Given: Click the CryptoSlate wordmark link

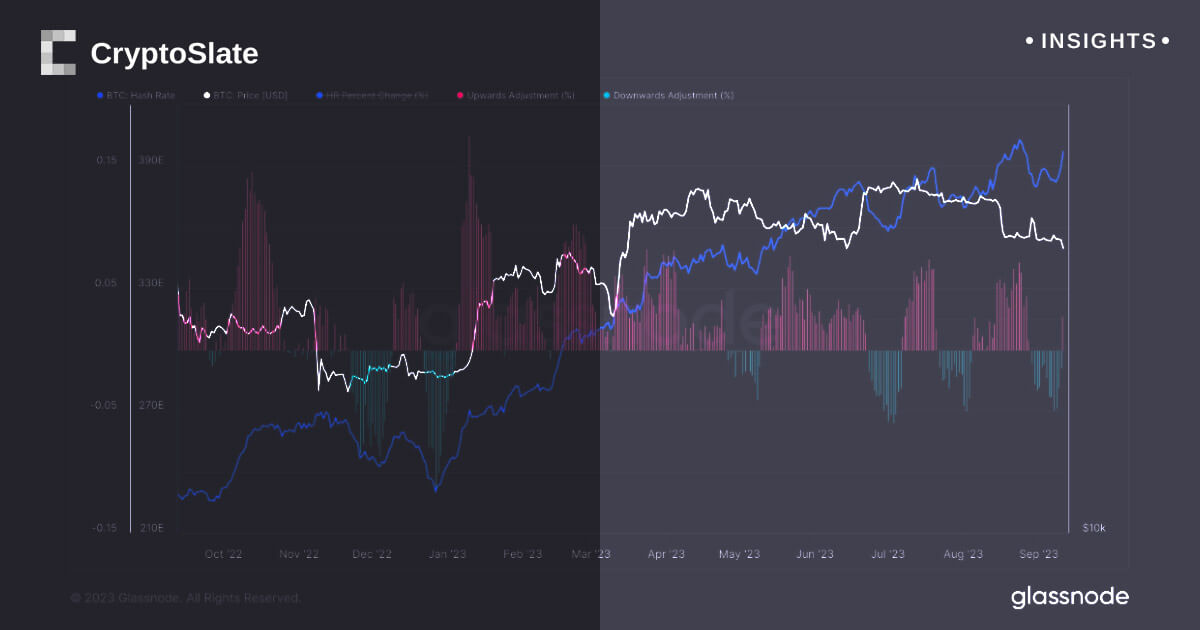Looking at the screenshot, I should pyautogui.click(x=173, y=52).
